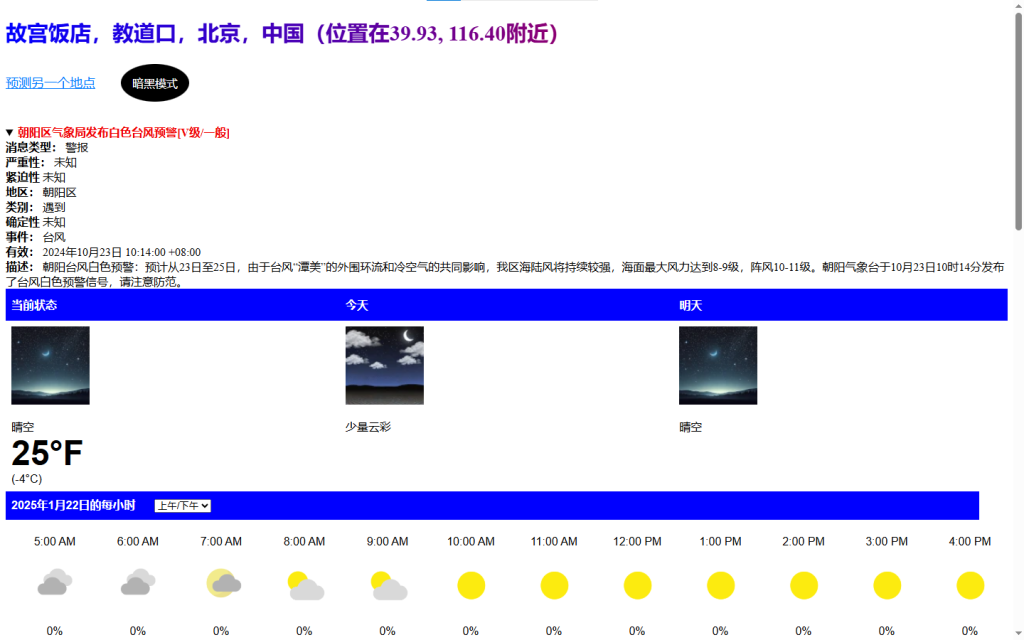Click the (-4°C) Celsius value

coord(27,479)
